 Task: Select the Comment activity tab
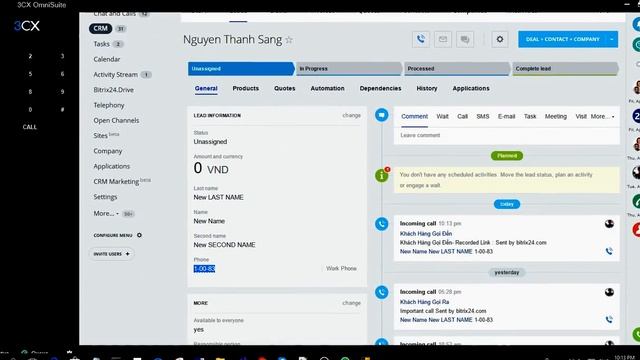pos(414,117)
